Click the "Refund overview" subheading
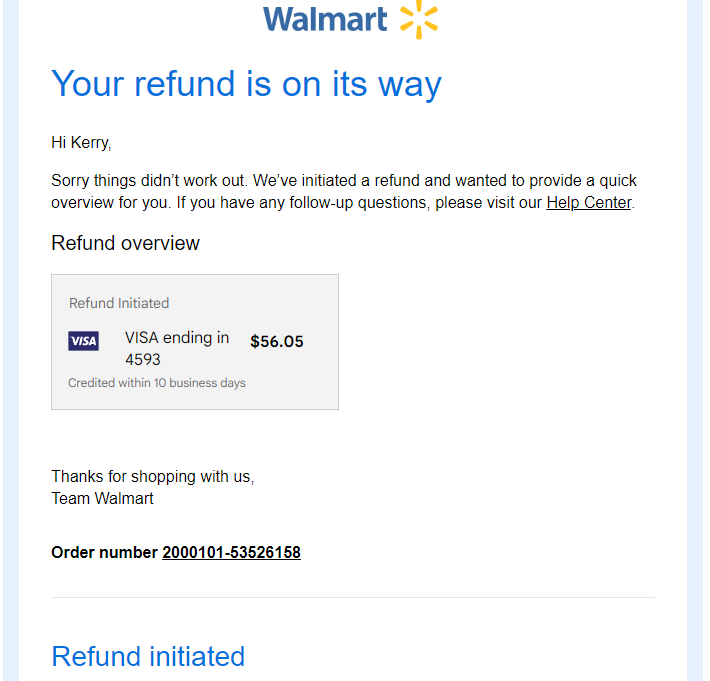Viewport: 710px width, 681px height. [125, 243]
